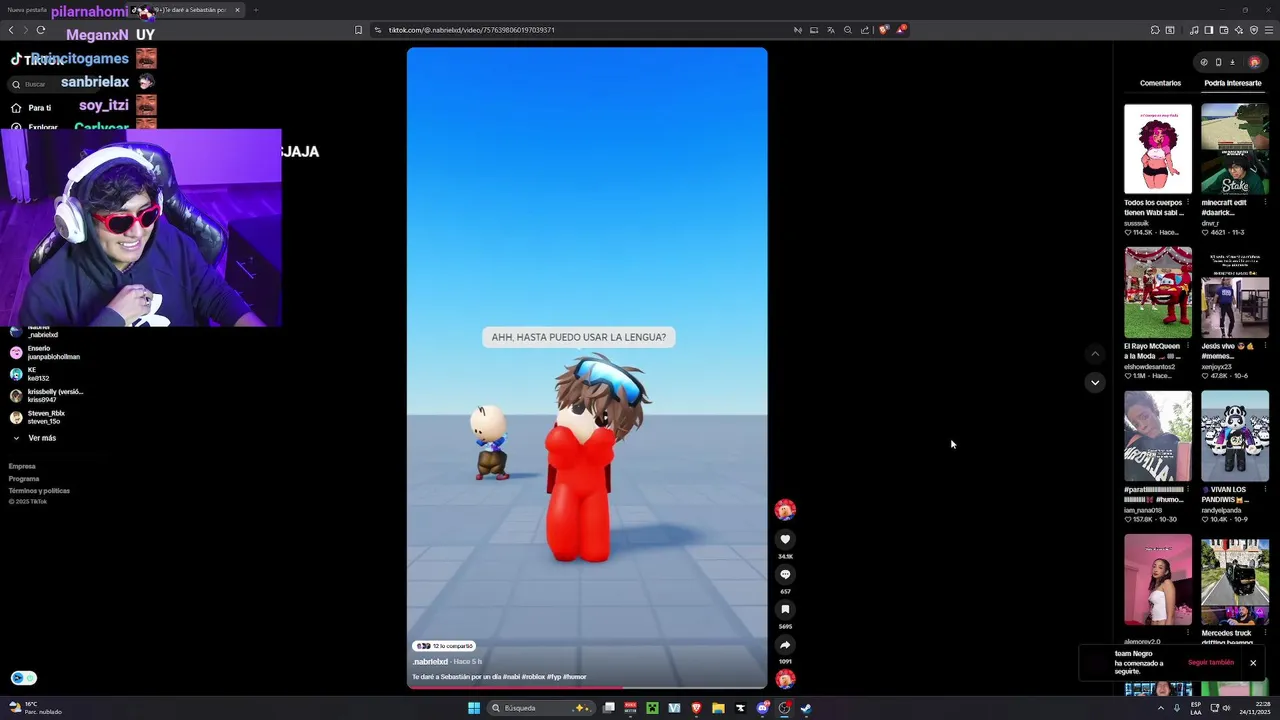Open zoom magnifier icon in address bar
This screenshot has width=1280, height=720.
[x=848, y=30]
